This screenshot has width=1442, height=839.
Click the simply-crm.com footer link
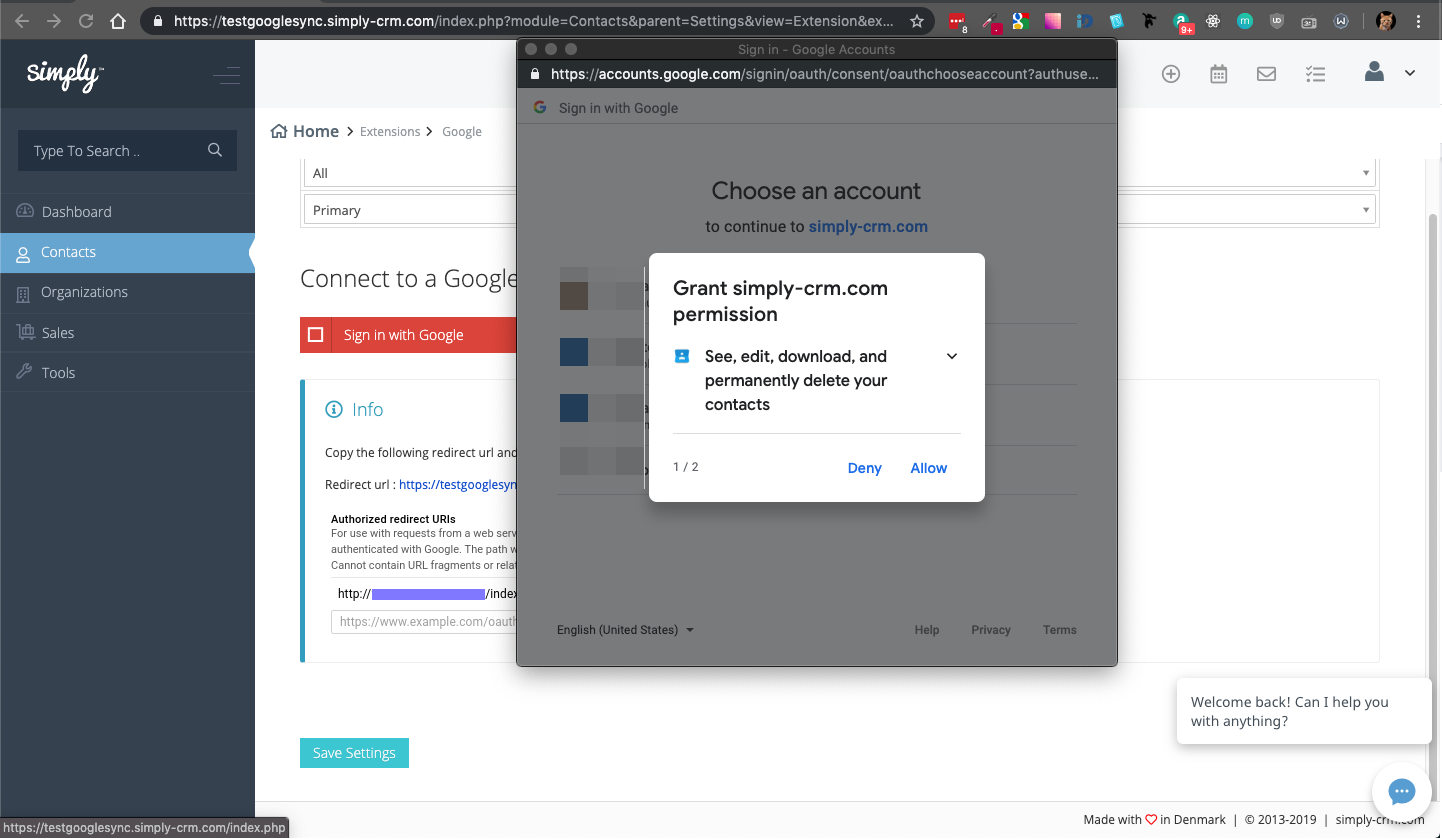tap(1379, 819)
